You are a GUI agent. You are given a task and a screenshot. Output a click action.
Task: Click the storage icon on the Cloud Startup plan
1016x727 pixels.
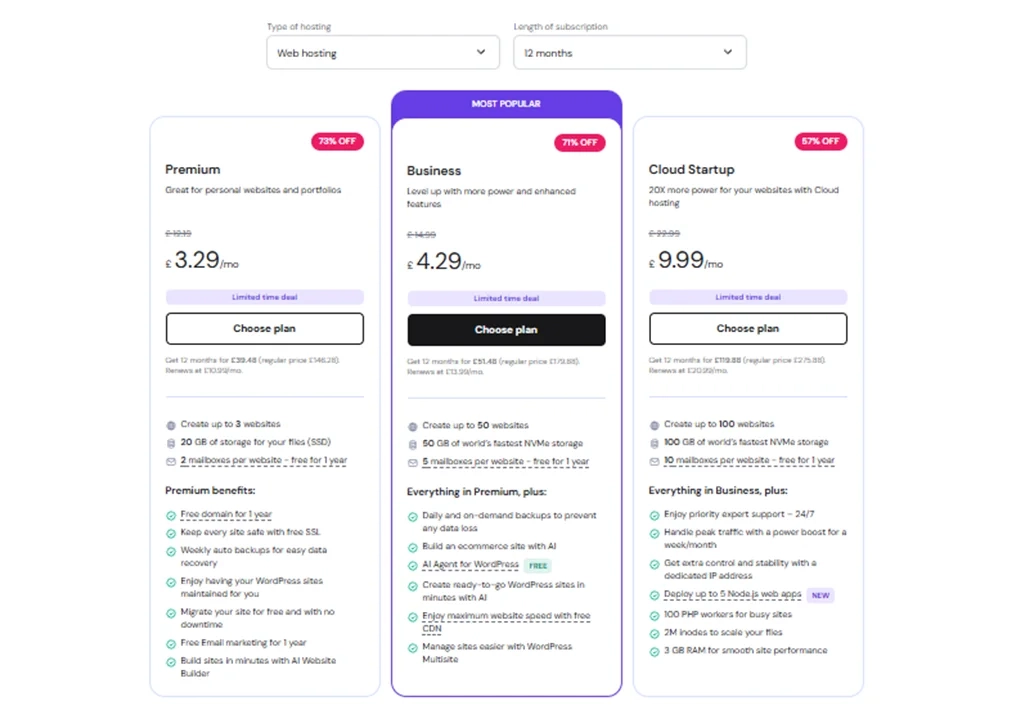[x=655, y=442]
